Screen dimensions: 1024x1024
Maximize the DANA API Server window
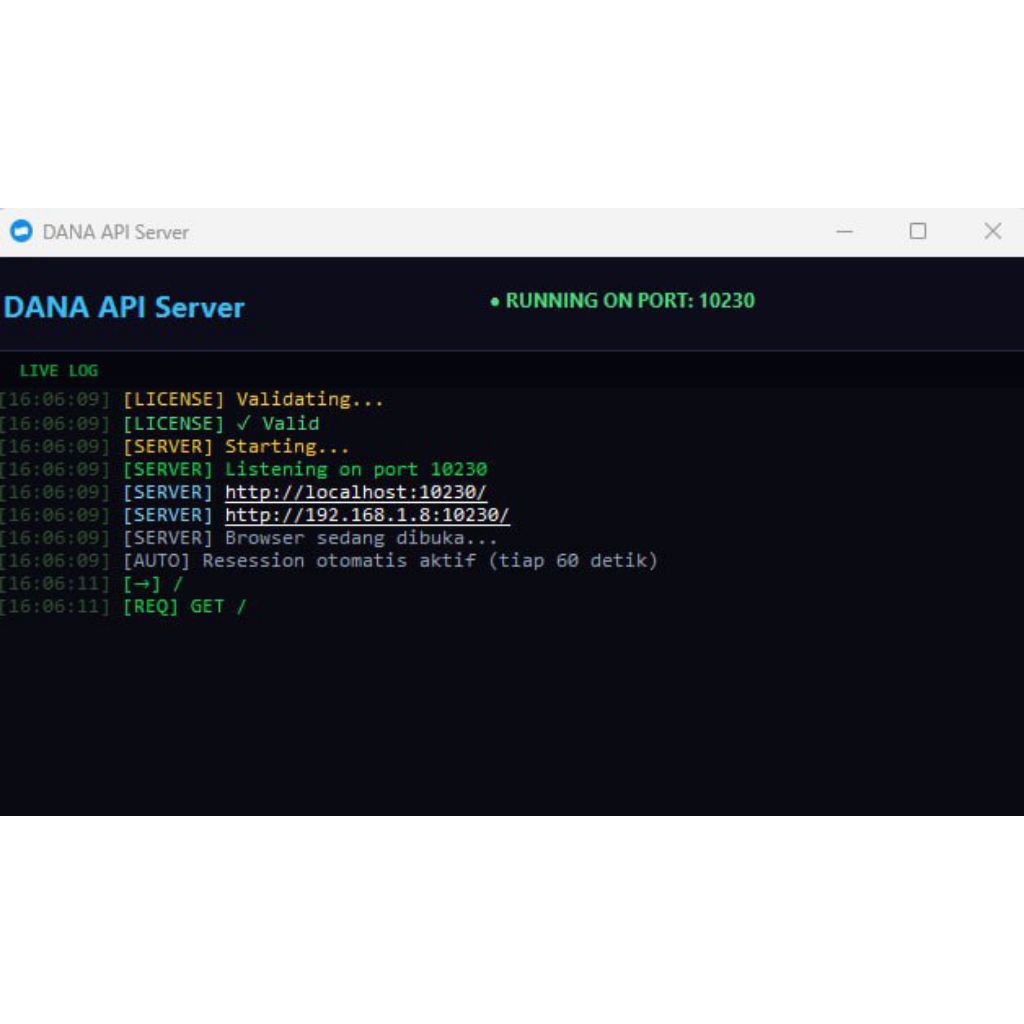[x=918, y=231]
